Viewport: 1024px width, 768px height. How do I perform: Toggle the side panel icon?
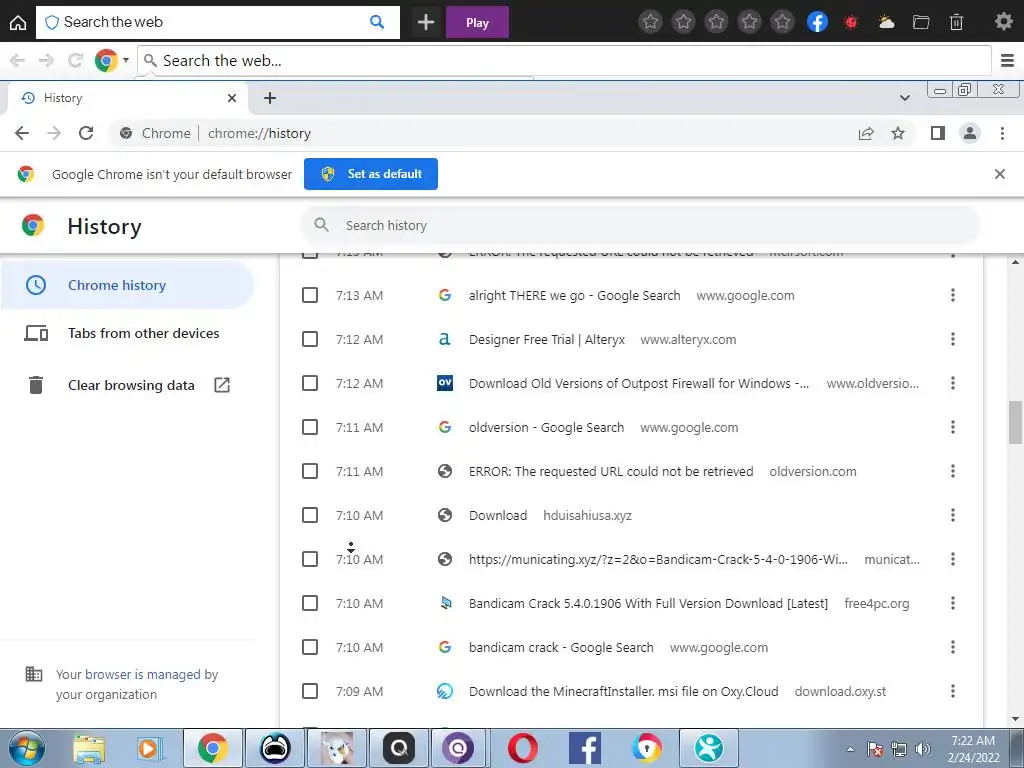click(x=938, y=133)
